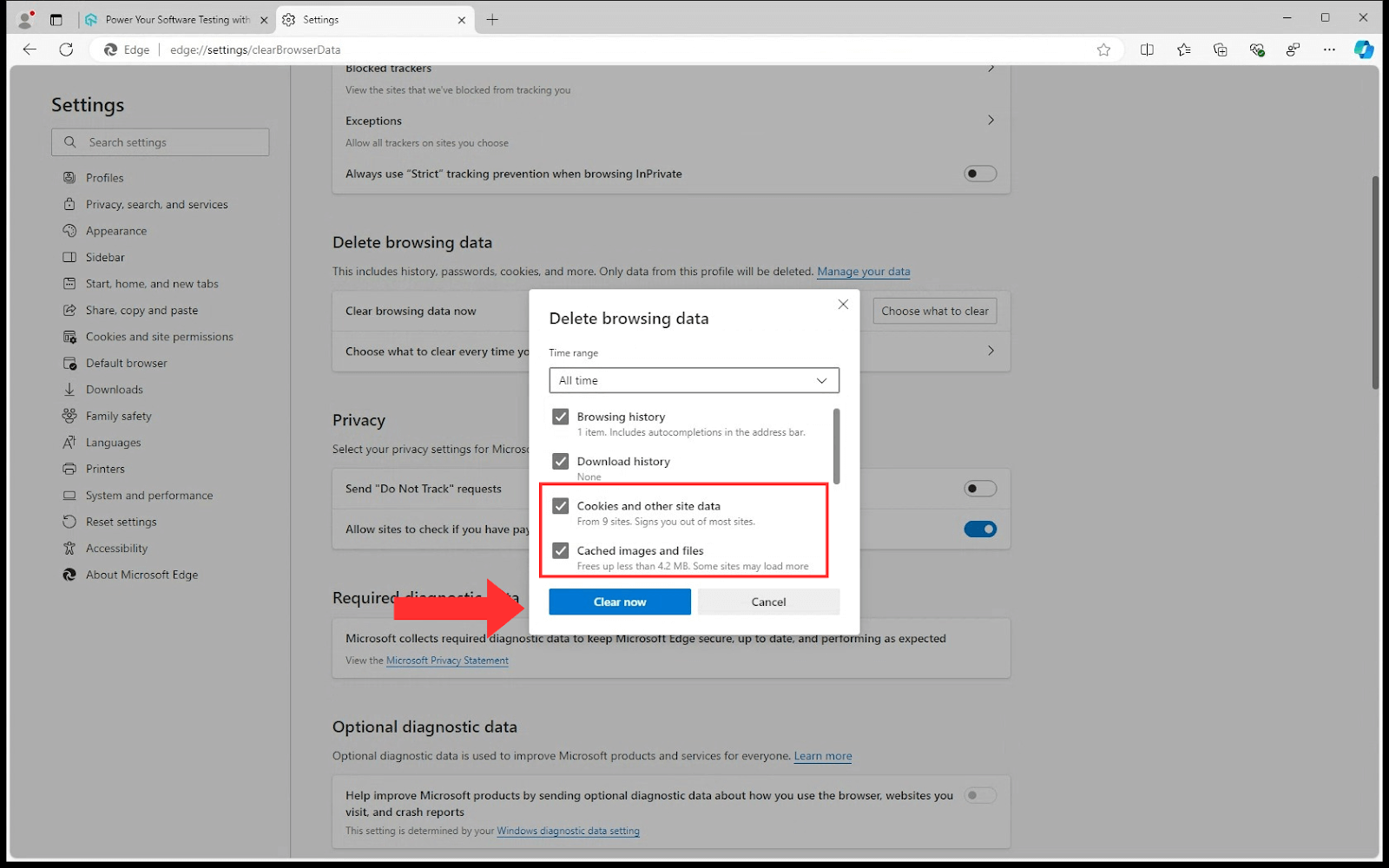The height and width of the screenshot is (868, 1389).
Task: Disable the 'Allow sites to check payment' toggle
Action: (979, 529)
